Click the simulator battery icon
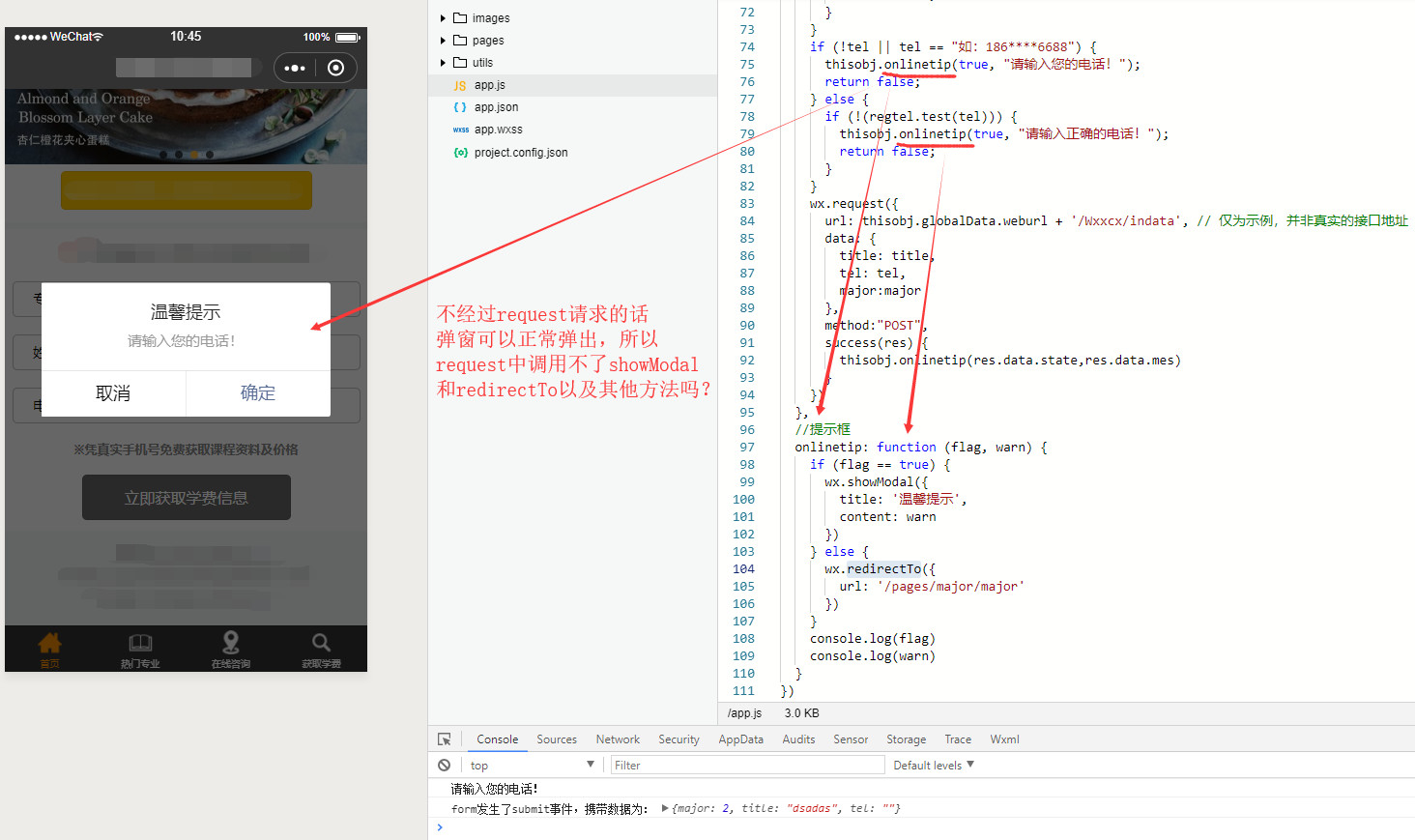The image size is (1415, 840). (x=348, y=37)
